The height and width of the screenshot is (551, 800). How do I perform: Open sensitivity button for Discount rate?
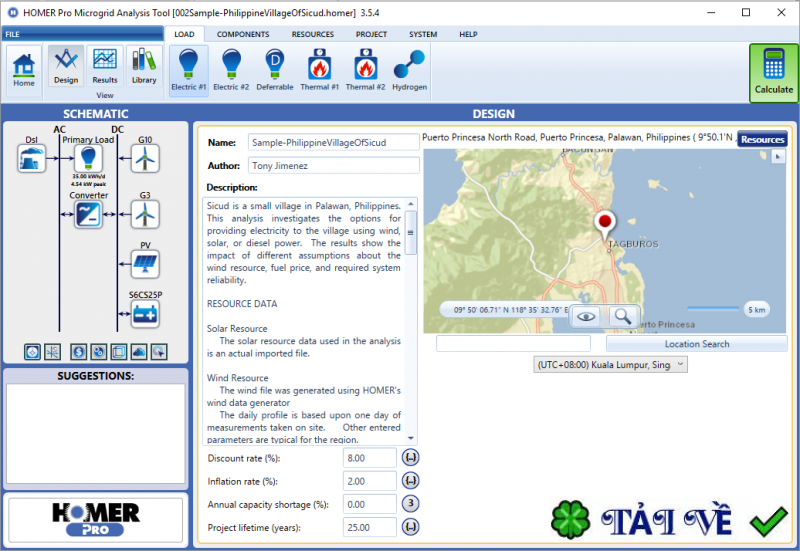411,458
